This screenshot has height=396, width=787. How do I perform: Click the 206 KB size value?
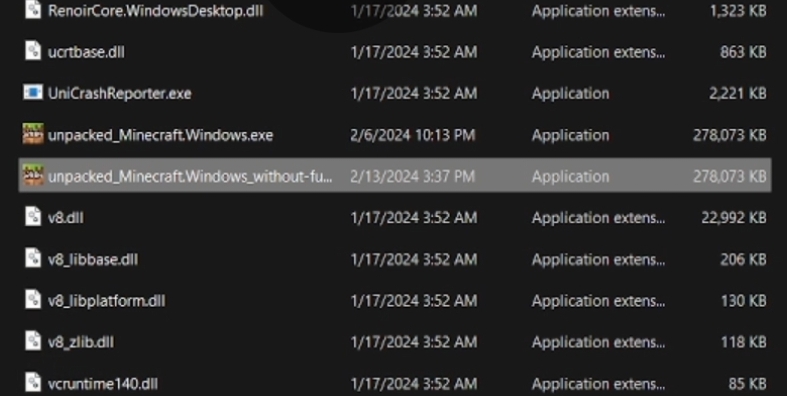point(743,259)
